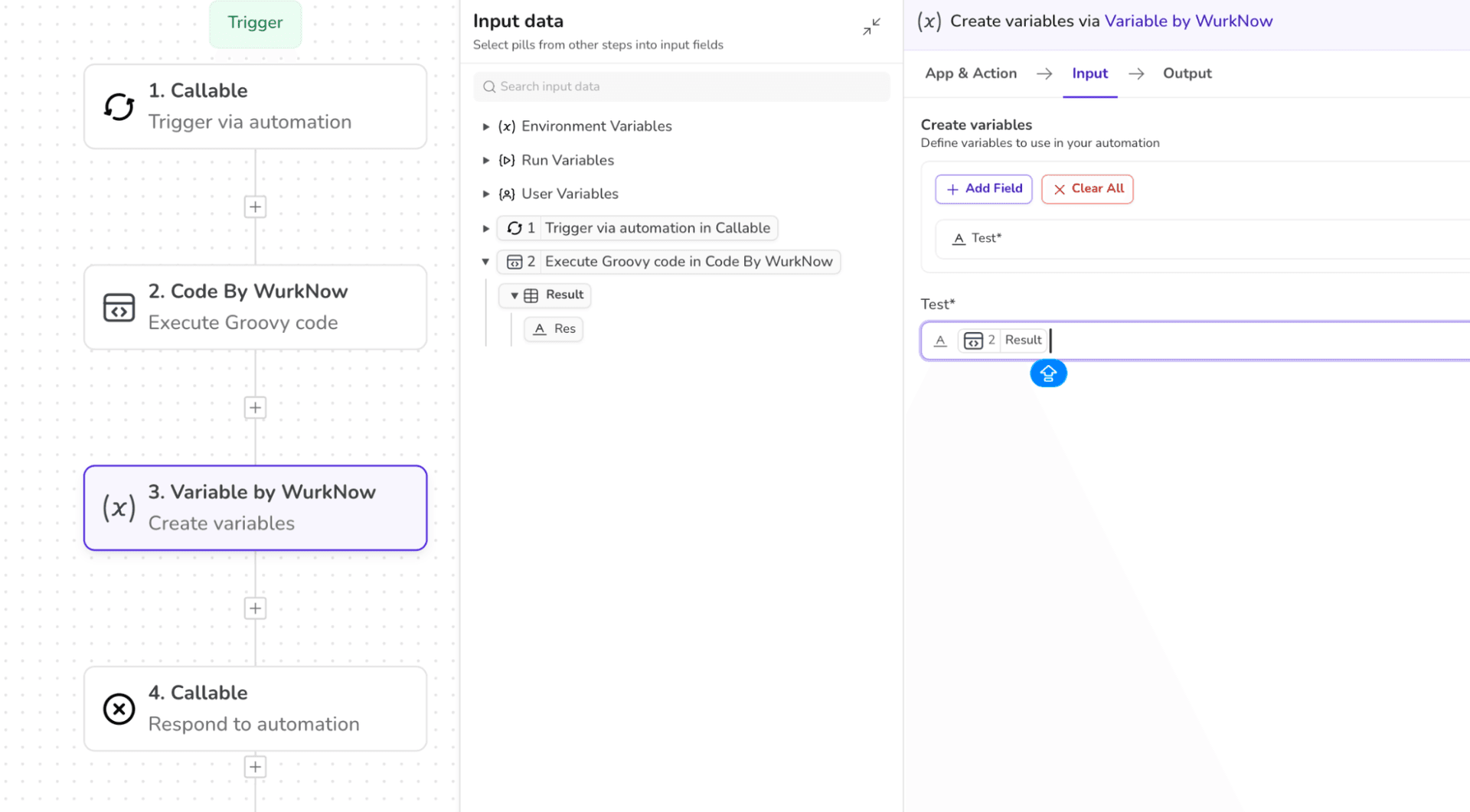The image size is (1470, 812).
Task: Collapse the Result table node
Action: pos(514,295)
